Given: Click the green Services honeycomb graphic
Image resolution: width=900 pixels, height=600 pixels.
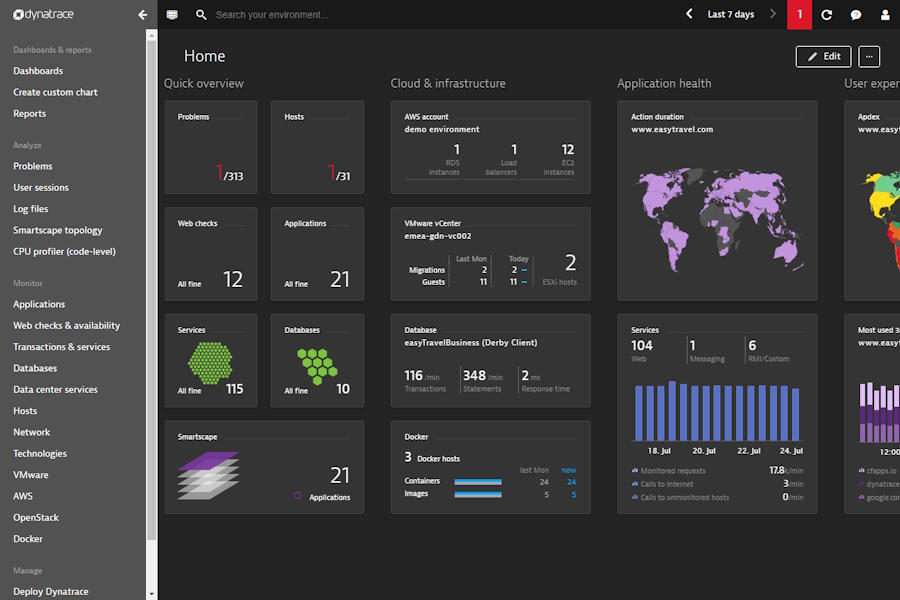Looking at the screenshot, I should click(x=210, y=363).
